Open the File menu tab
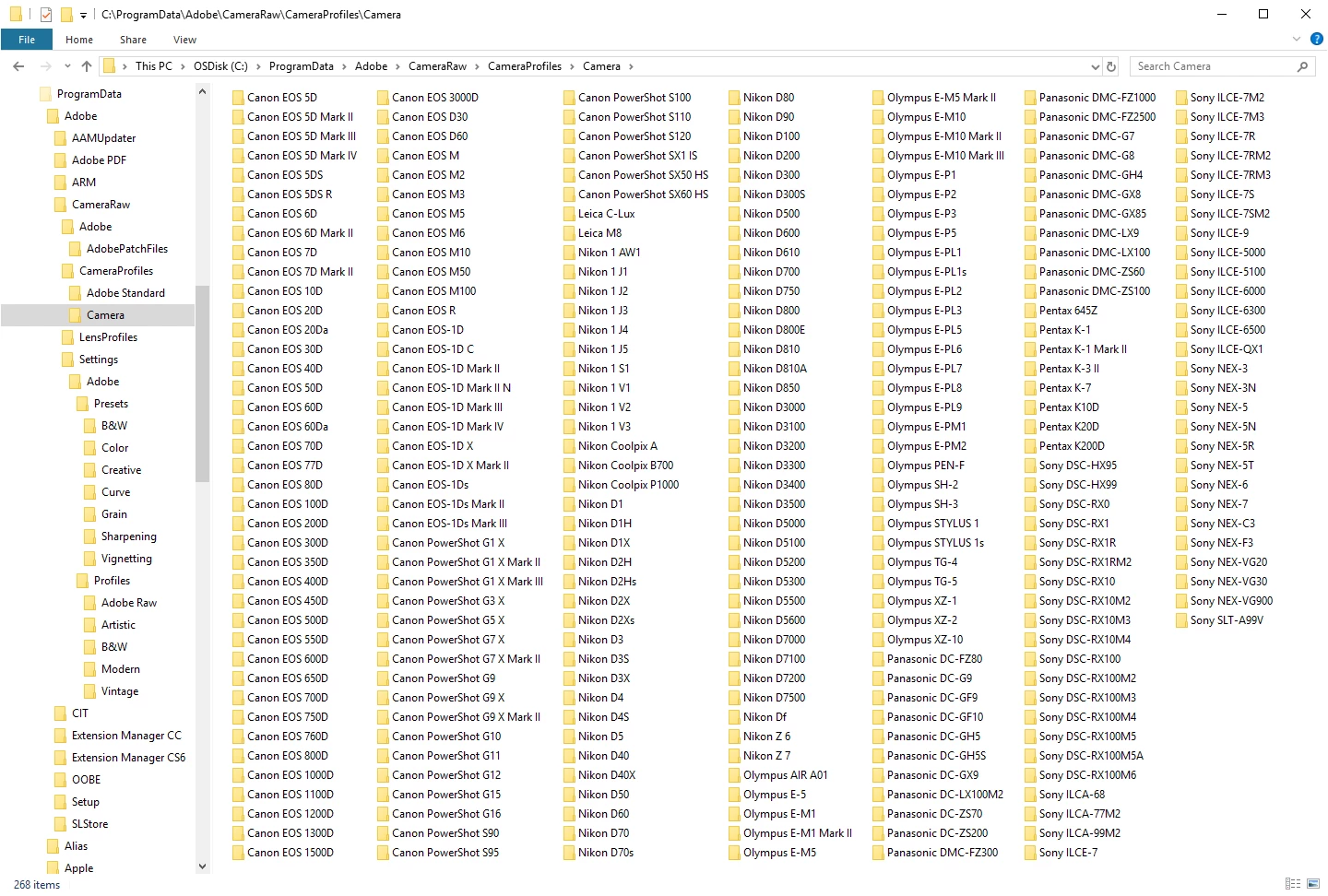 [x=27, y=40]
